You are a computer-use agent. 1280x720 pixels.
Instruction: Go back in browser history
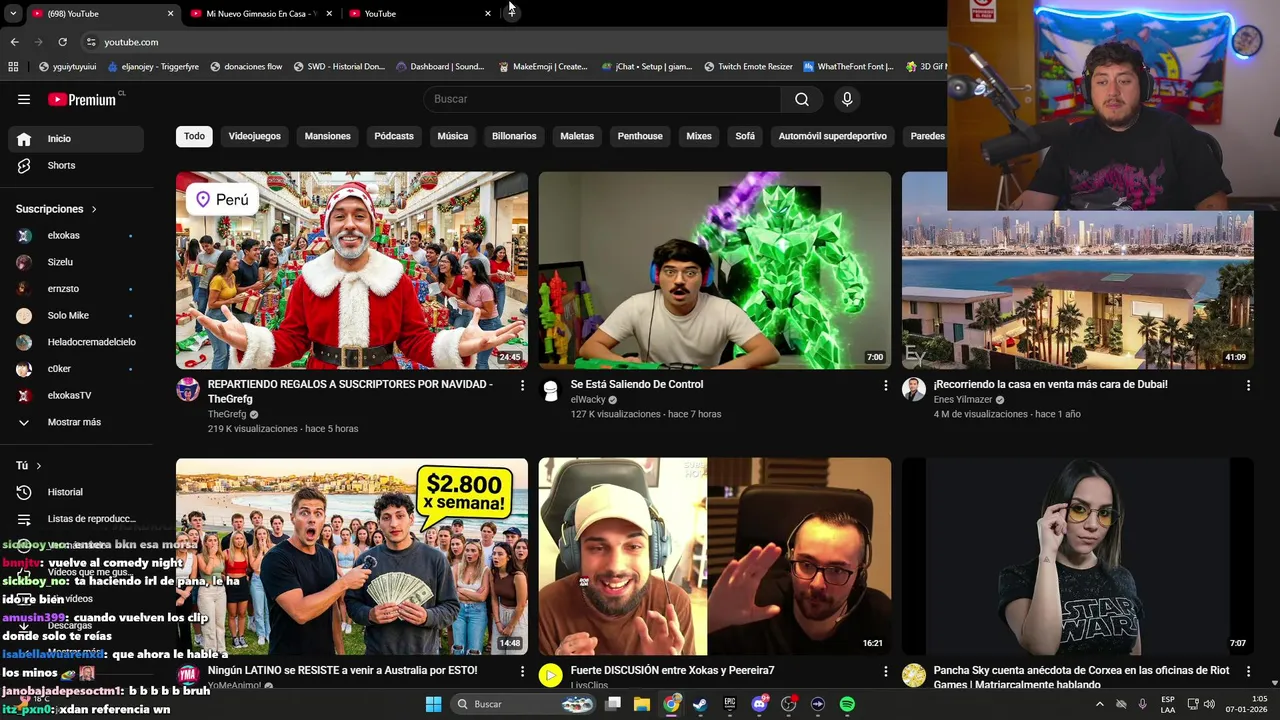click(x=14, y=42)
